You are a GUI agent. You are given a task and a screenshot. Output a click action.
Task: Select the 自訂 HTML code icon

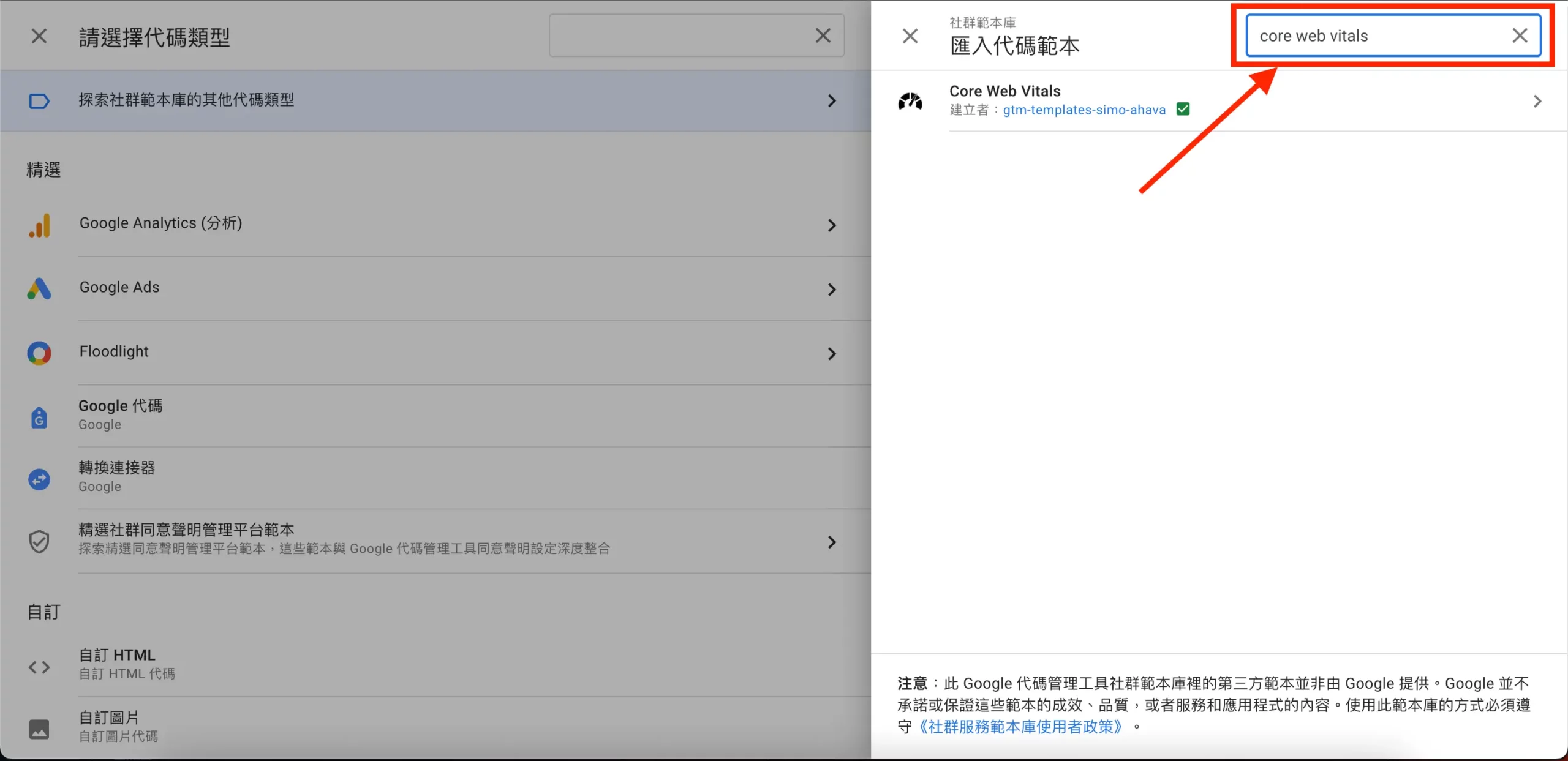[39, 667]
